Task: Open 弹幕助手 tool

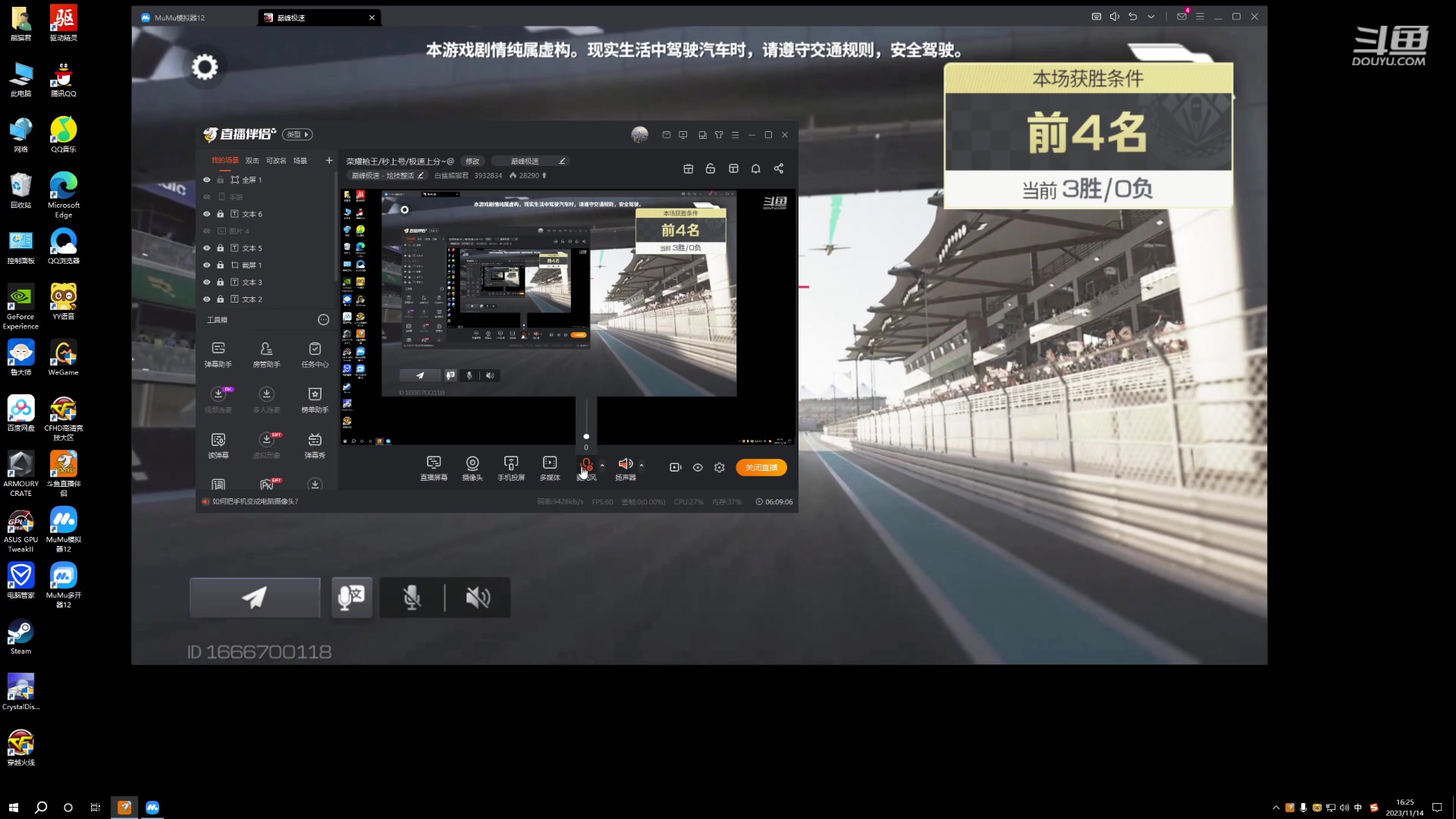Action: [218, 354]
